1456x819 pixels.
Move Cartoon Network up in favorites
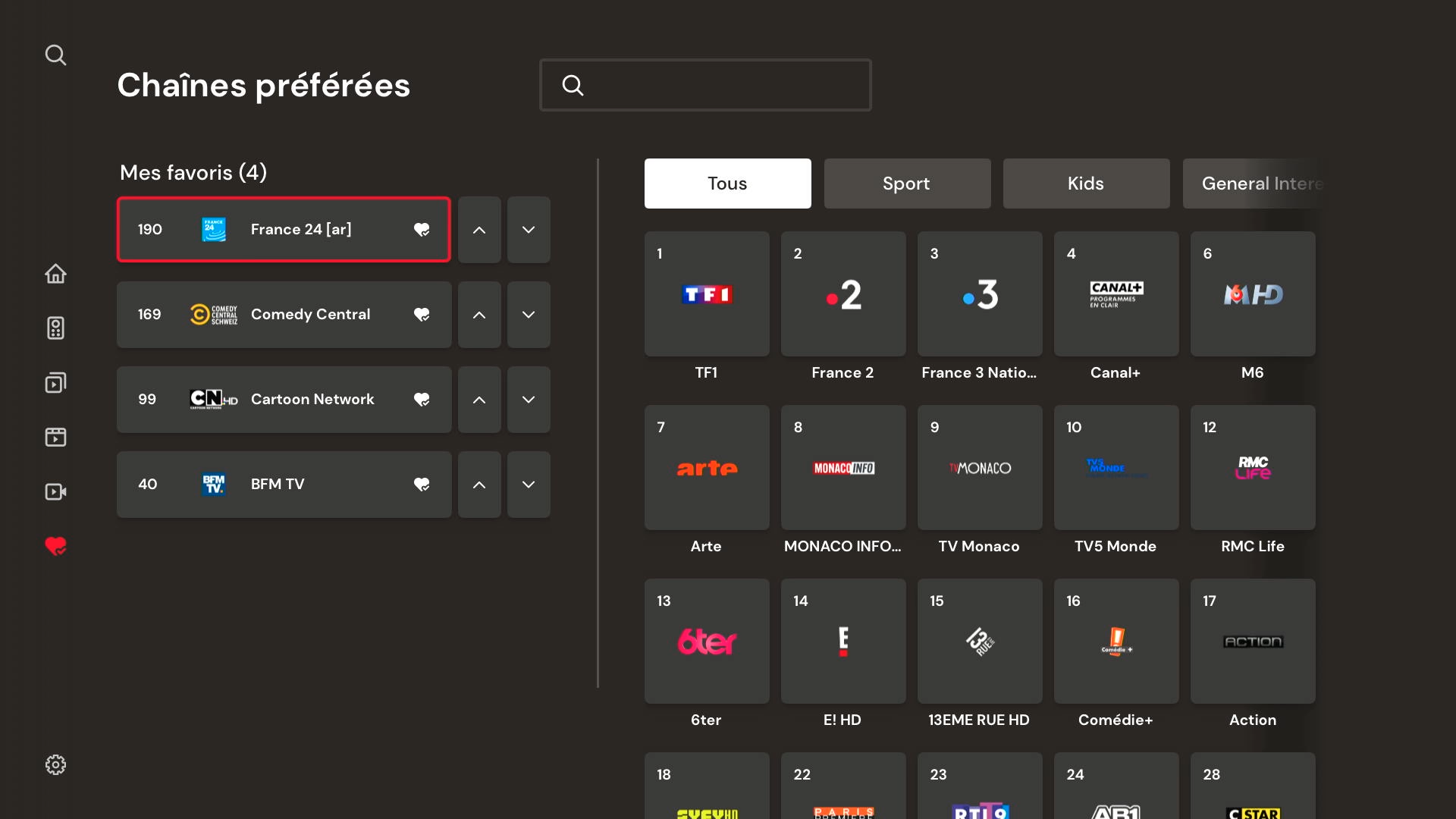coord(479,400)
